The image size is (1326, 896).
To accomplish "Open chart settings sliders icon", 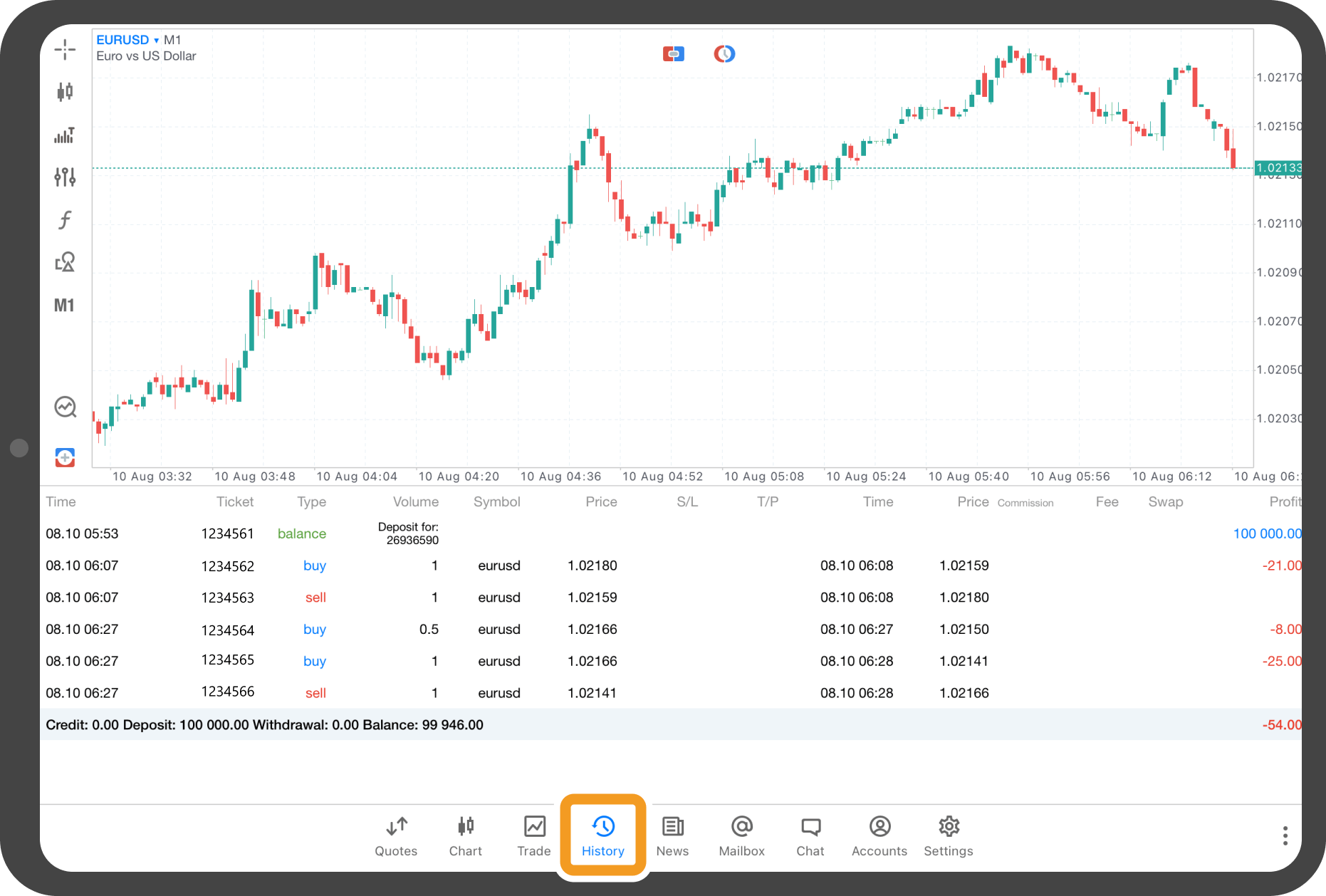I will (x=65, y=177).
